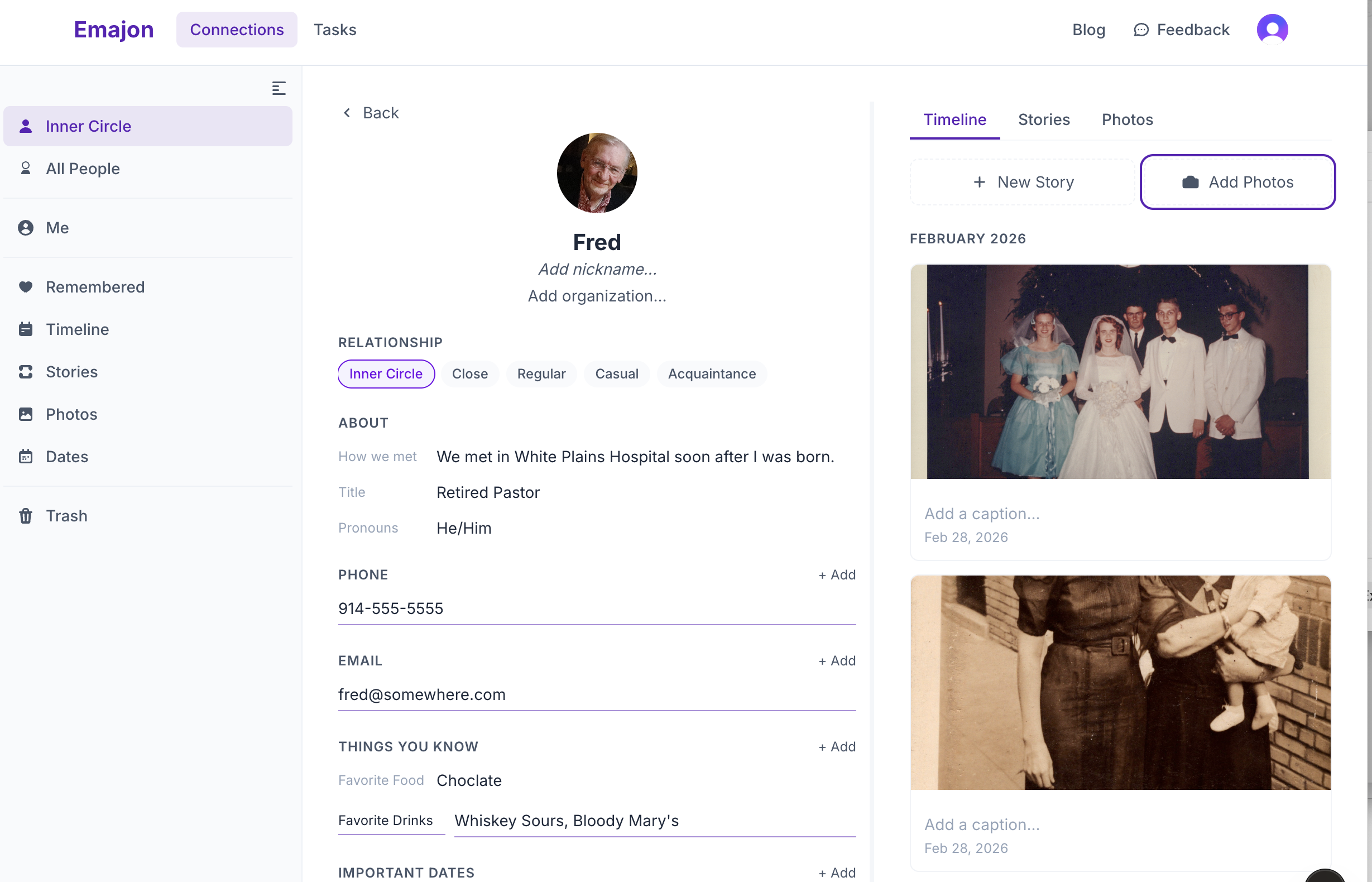Open the Stories section in the sidebar
The width and height of the screenshot is (1372, 882).
(x=72, y=372)
